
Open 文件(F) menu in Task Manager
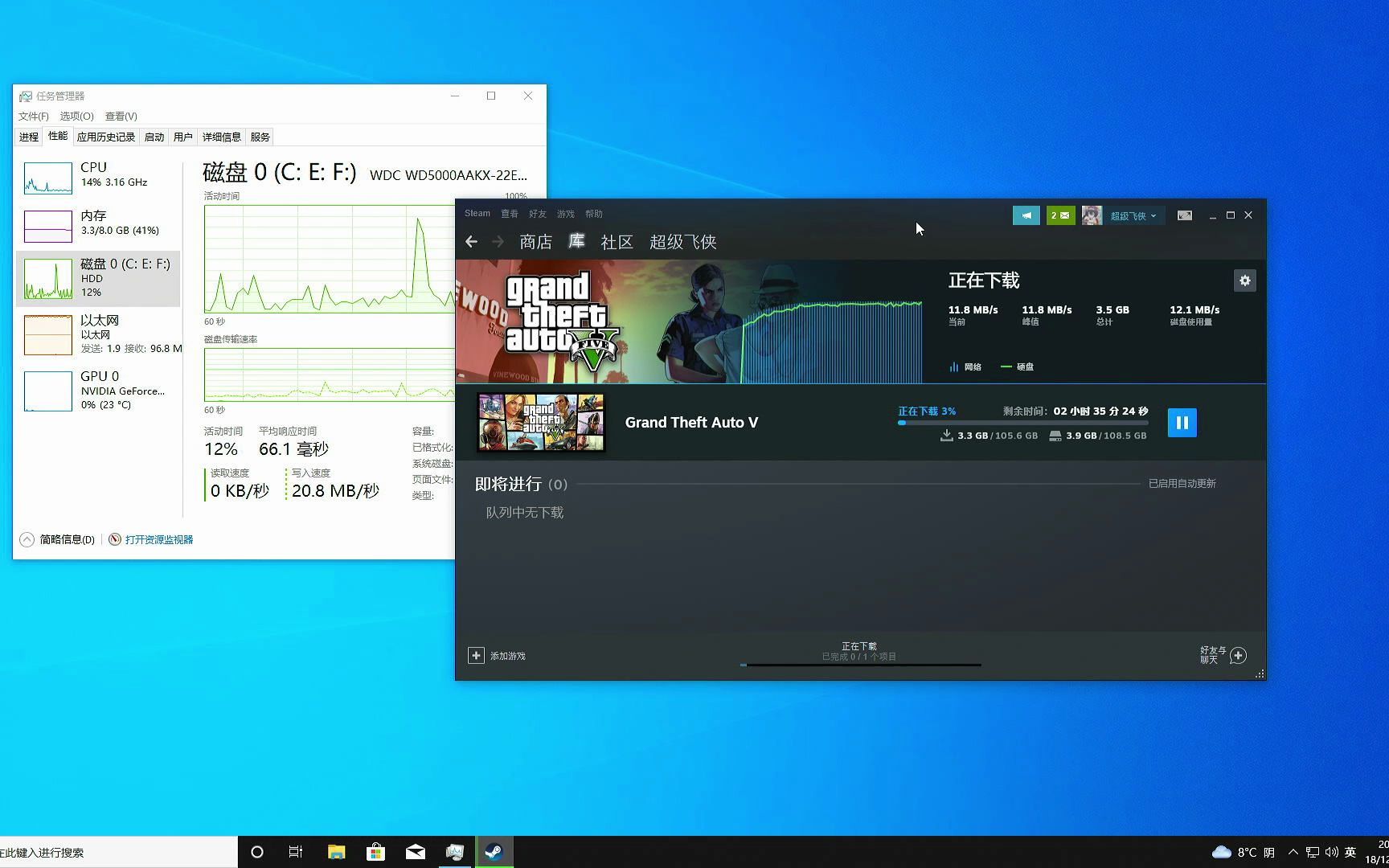pos(34,116)
